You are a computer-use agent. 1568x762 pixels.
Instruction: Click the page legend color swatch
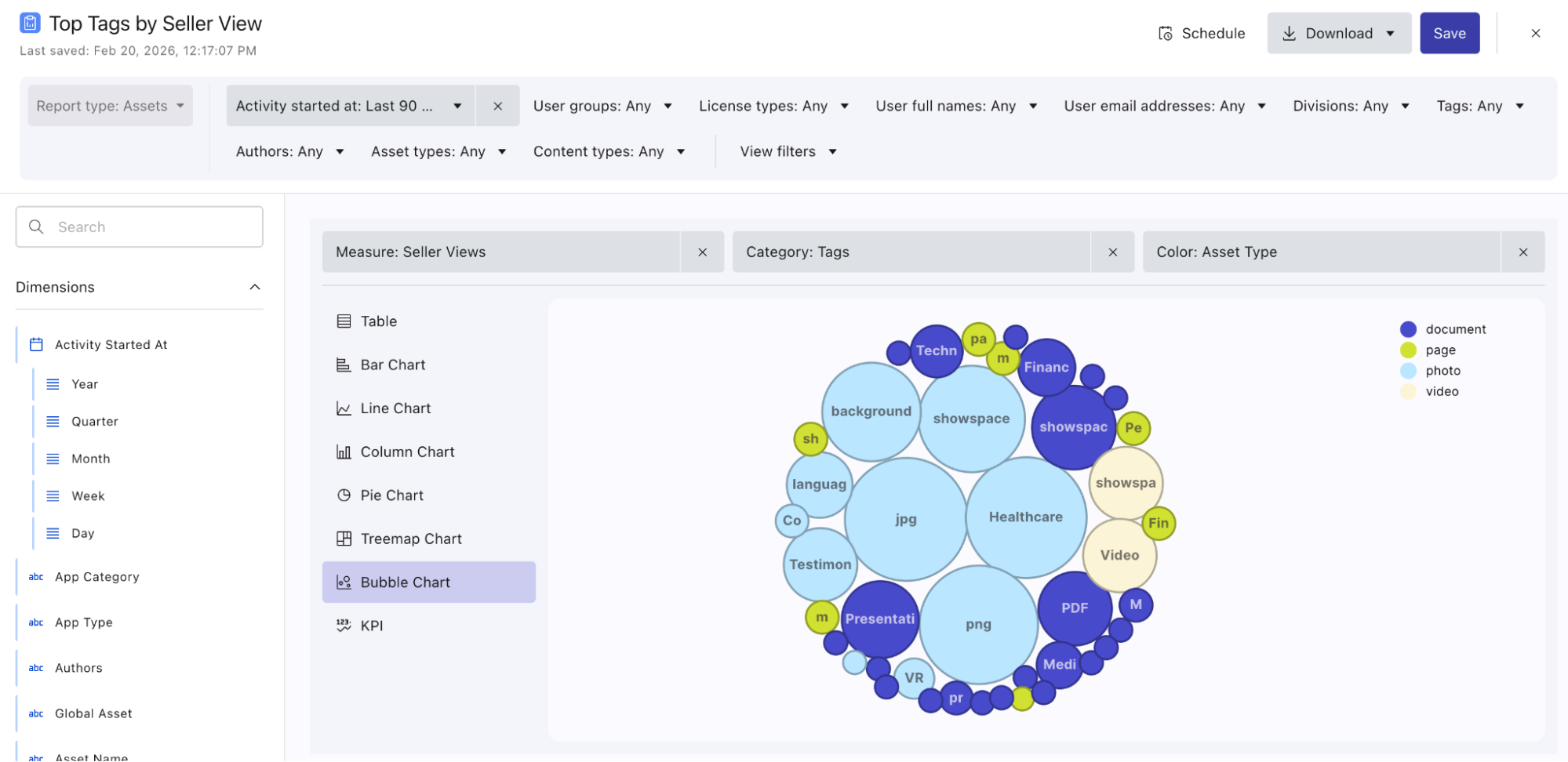(1408, 350)
